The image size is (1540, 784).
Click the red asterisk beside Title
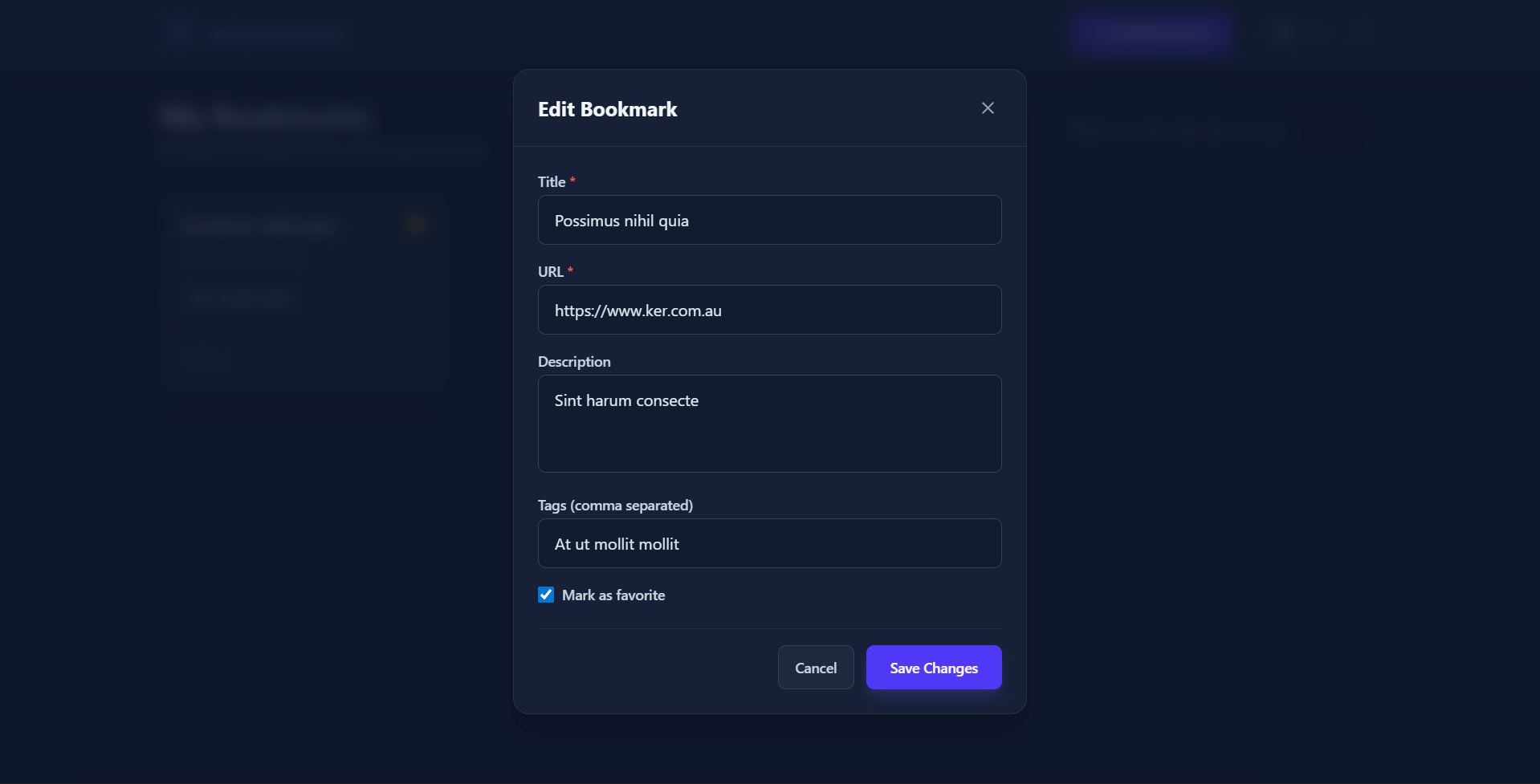pos(572,181)
